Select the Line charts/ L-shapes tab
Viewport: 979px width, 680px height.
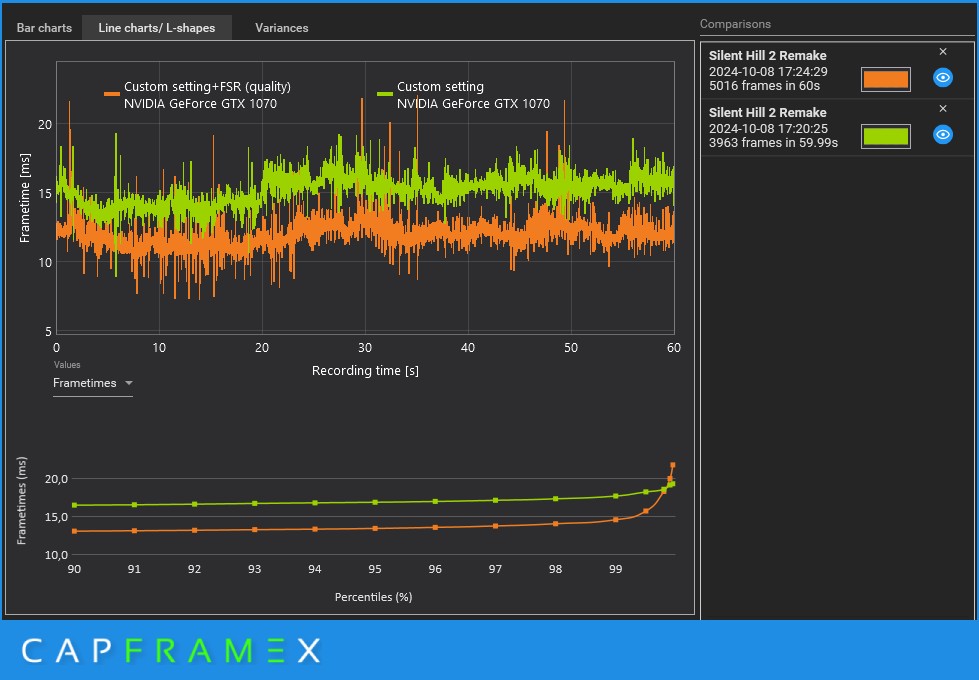pos(157,28)
